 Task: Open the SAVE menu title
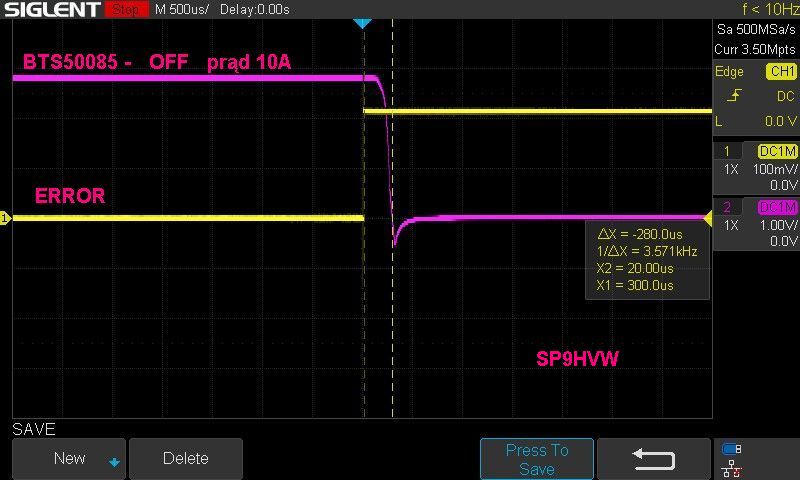point(34,429)
